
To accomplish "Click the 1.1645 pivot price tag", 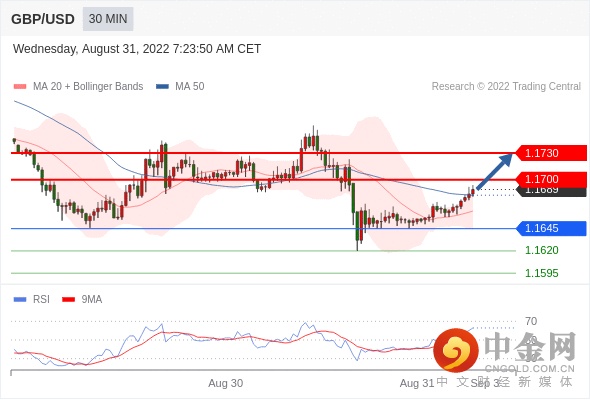I will click(551, 228).
